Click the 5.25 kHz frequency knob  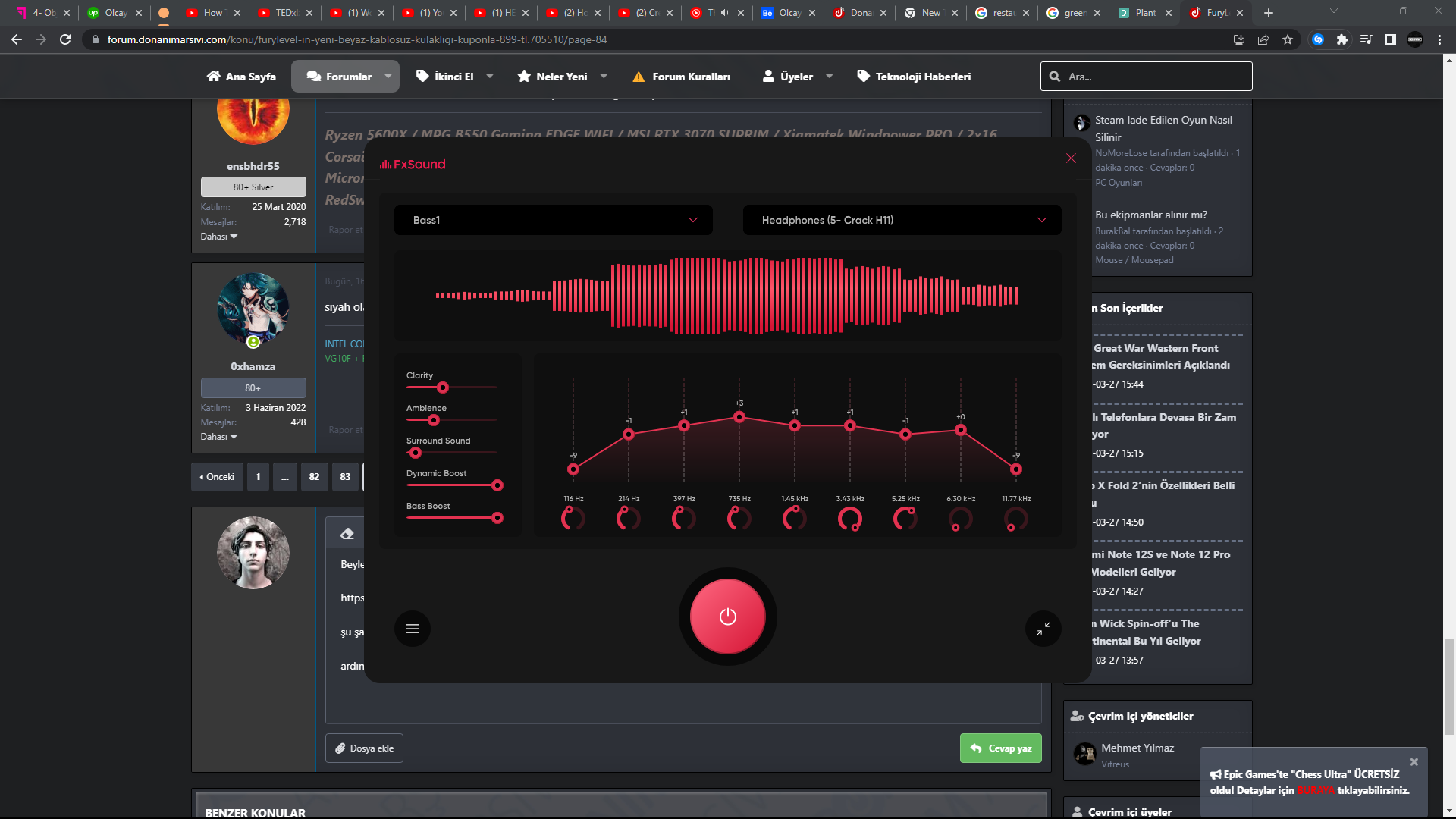[905, 519]
